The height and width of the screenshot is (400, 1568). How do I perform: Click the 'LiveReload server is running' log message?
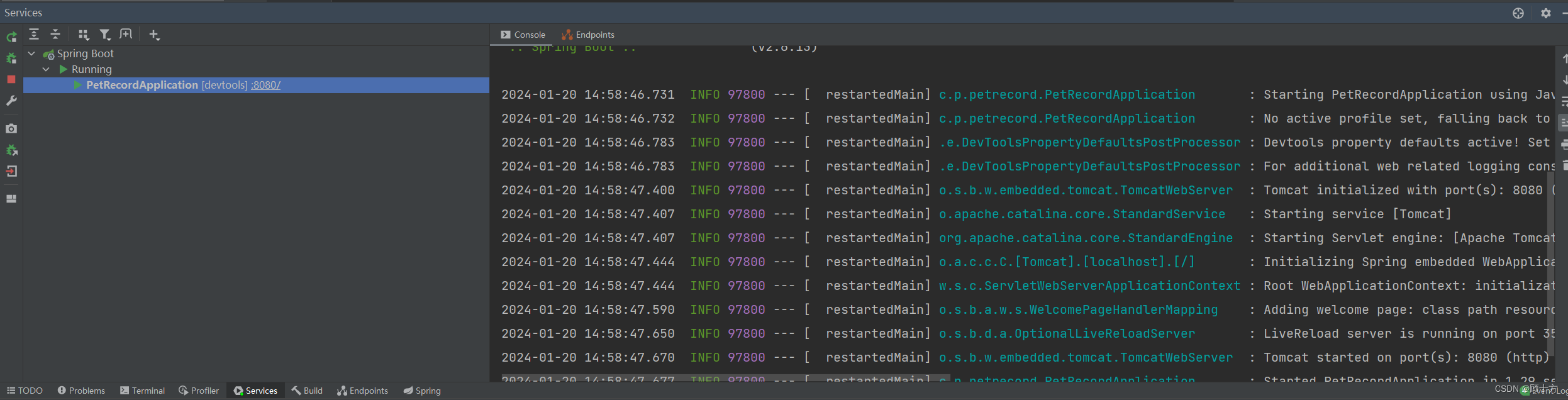[x=1409, y=334]
